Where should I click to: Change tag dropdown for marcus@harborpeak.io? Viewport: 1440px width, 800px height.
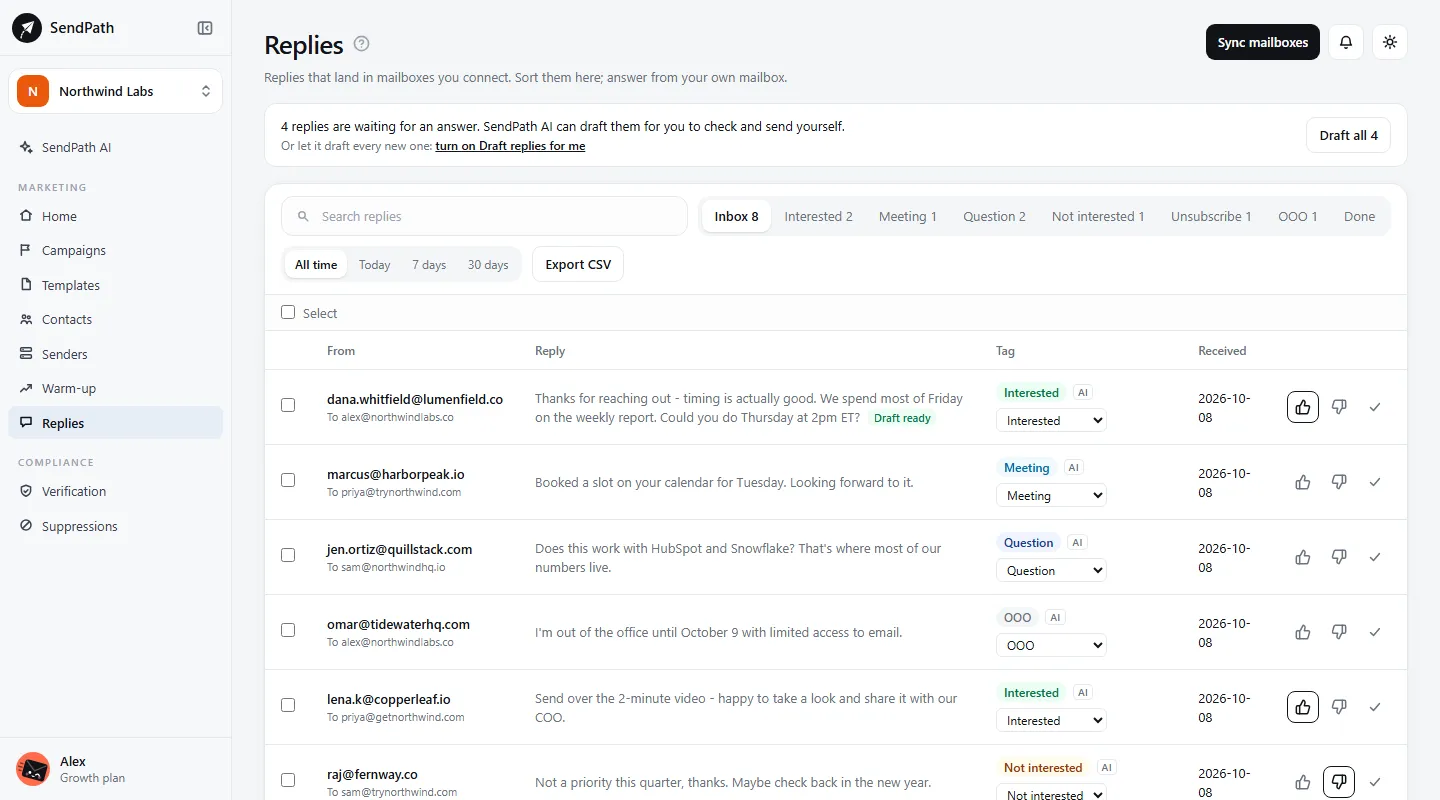coord(1051,496)
